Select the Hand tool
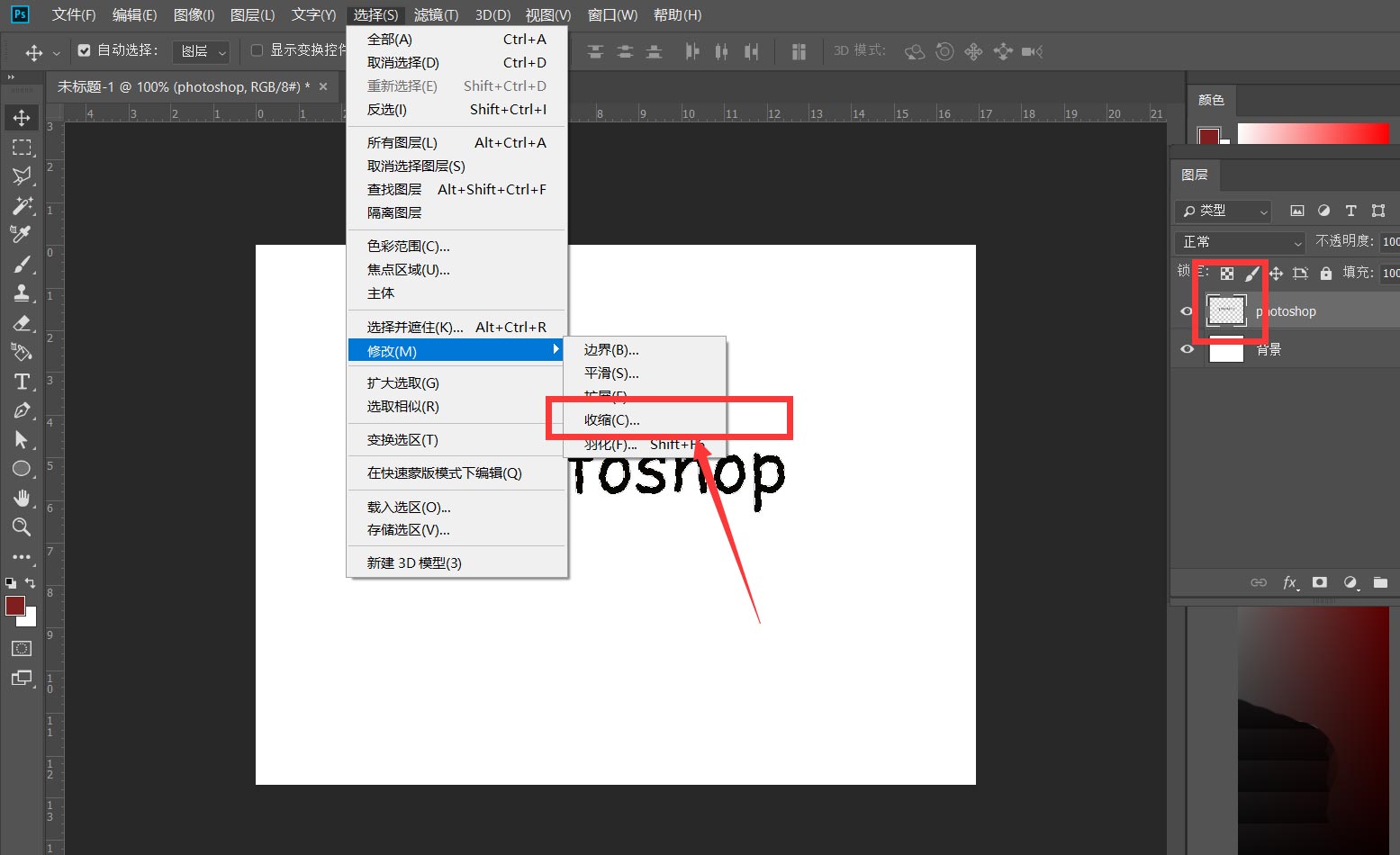Screen dimensions: 1400x855 [22, 498]
